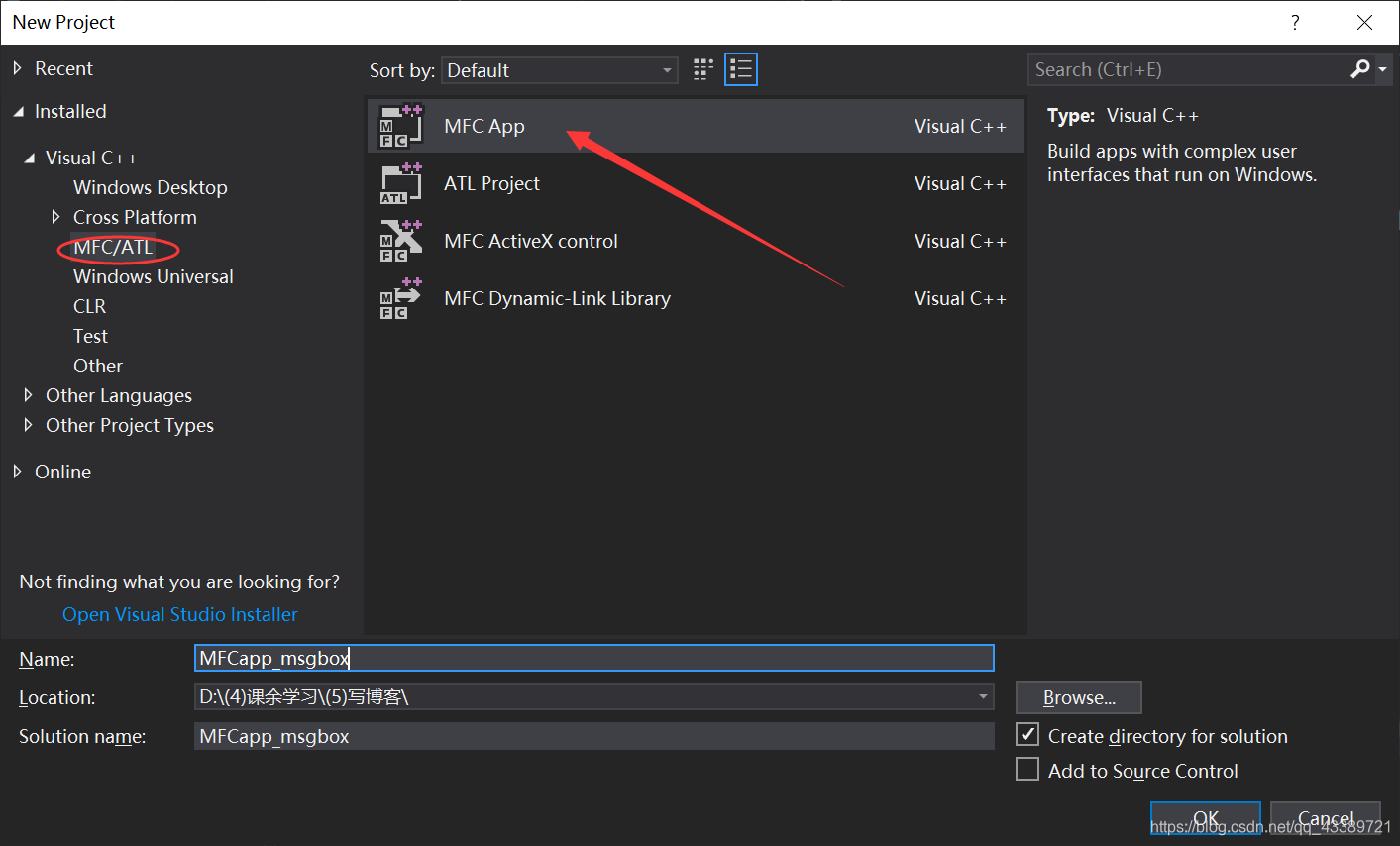Select Other category under Visual C++
This screenshot has width=1400, height=846.
tap(98, 366)
